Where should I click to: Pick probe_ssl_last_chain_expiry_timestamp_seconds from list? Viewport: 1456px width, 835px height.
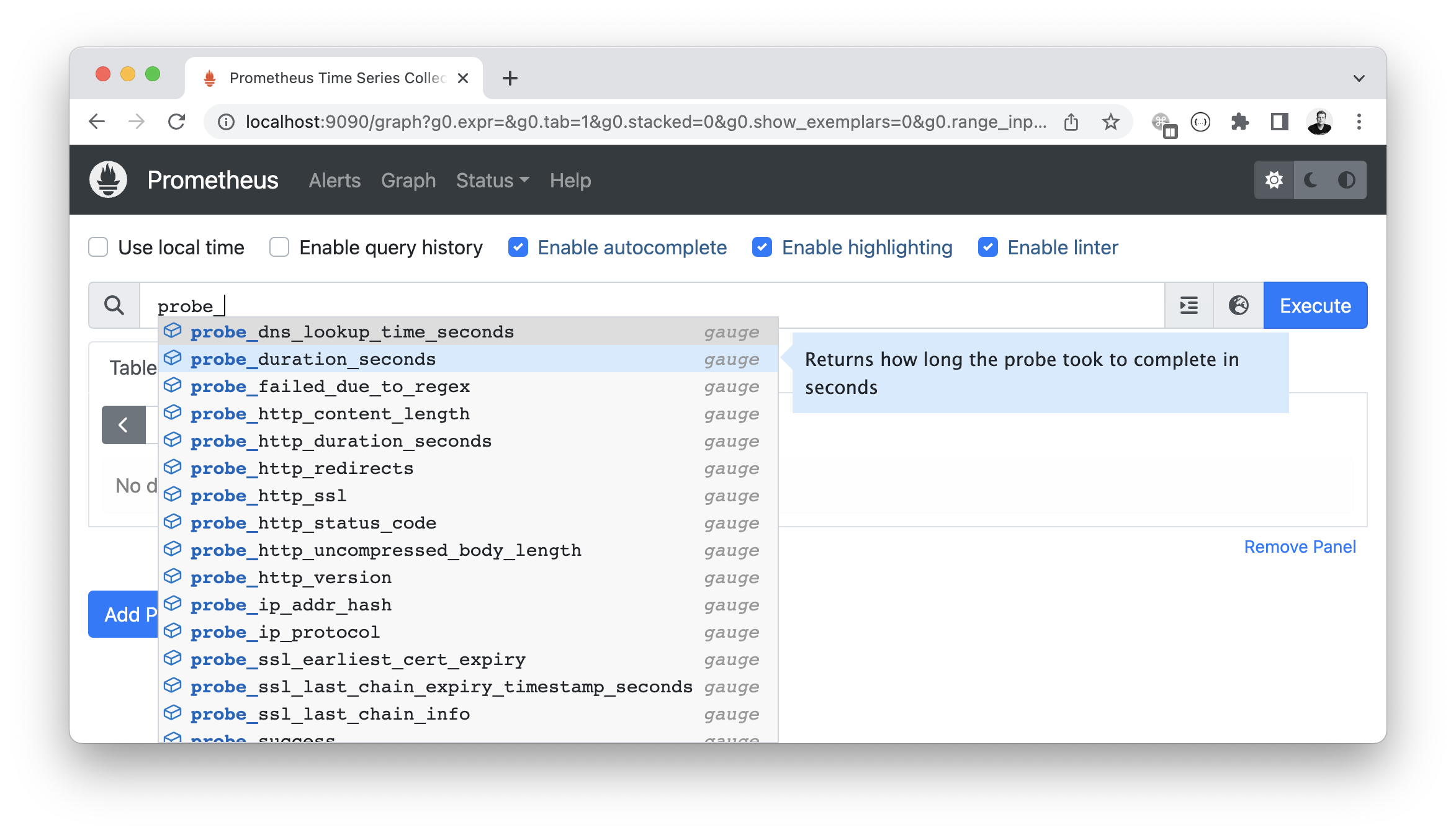pos(469,687)
